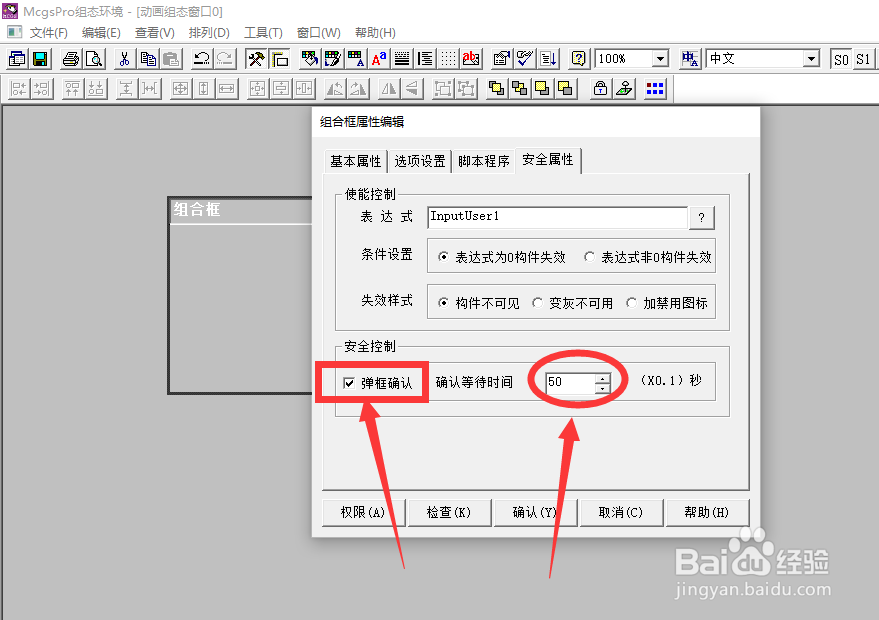Click the 帮助(H) dialog button

click(x=707, y=512)
